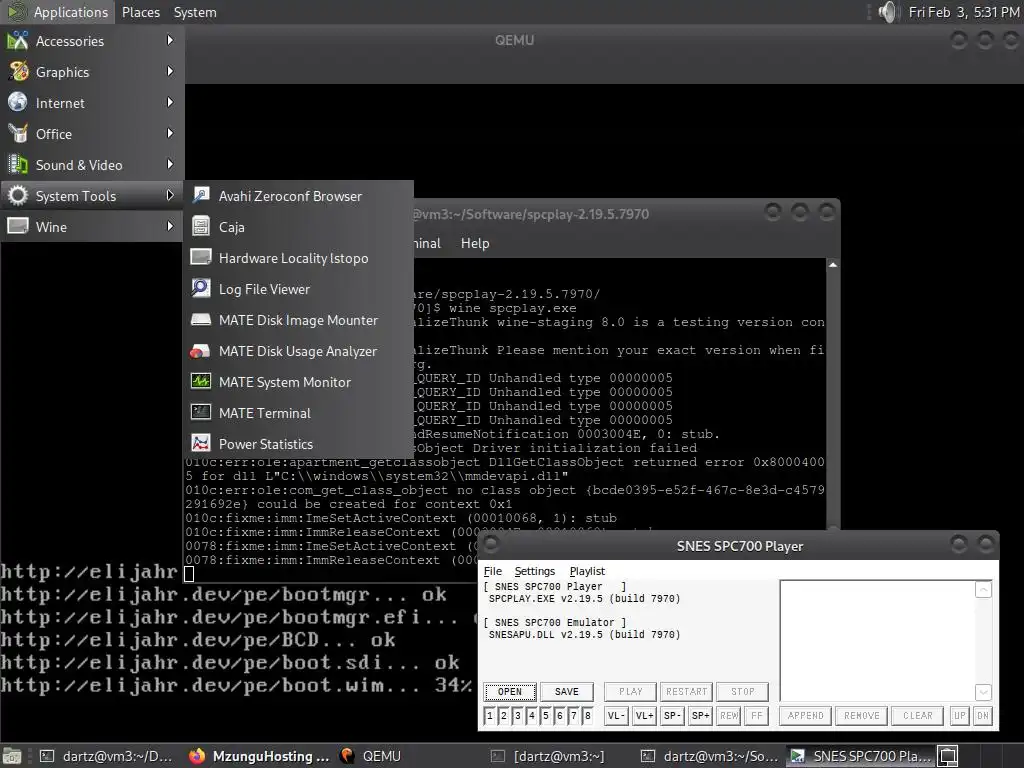Open the Accessories menu icon
1024x768 pixels.
(18, 40)
